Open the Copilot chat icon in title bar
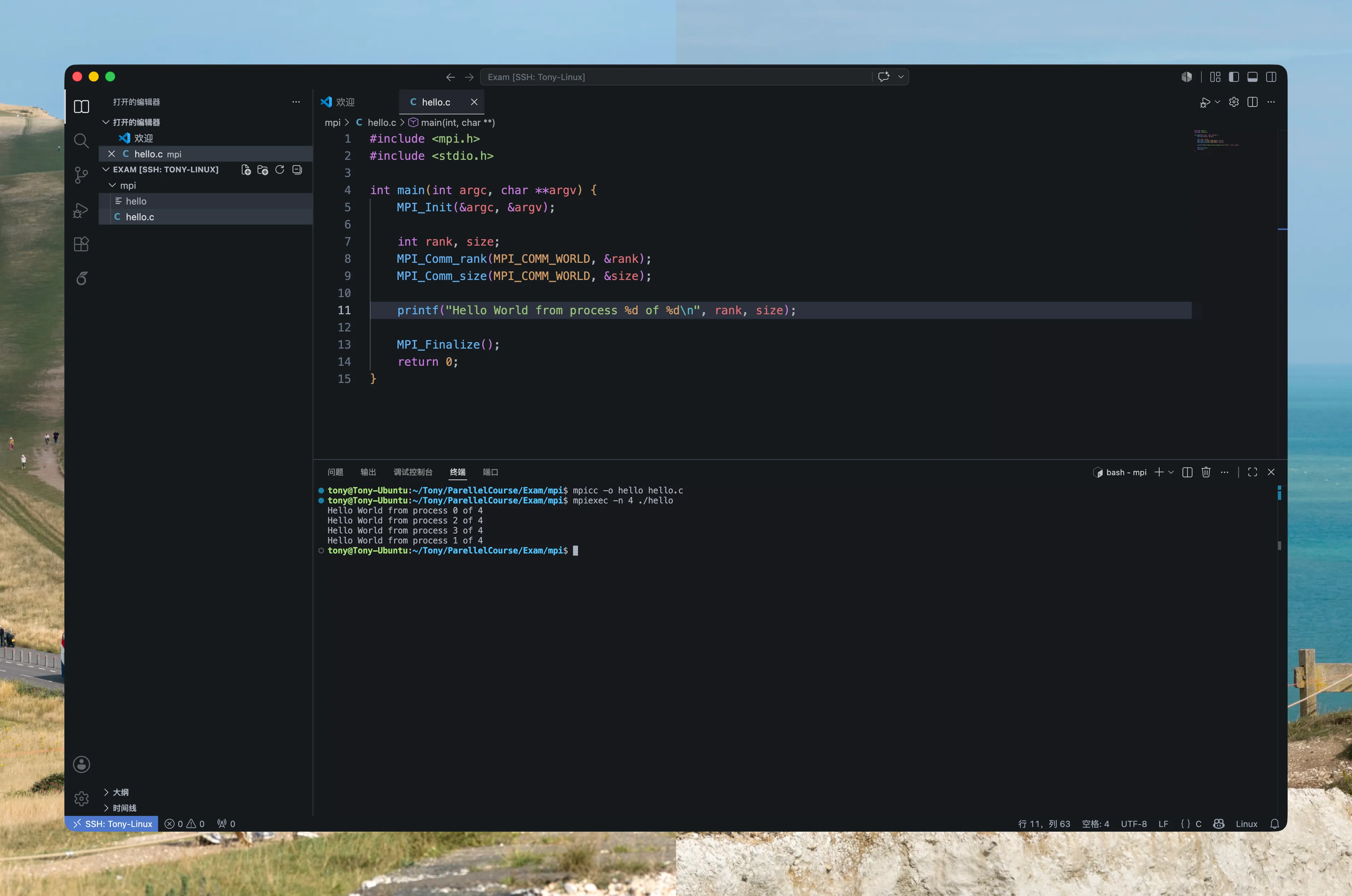This screenshot has height=896, width=1352. (884, 77)
